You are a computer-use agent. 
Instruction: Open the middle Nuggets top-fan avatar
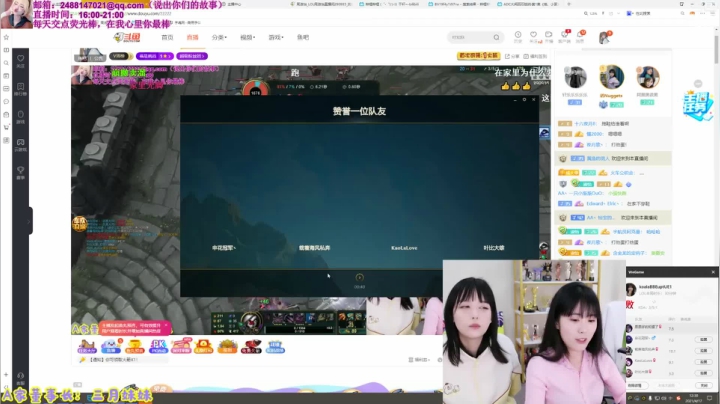click(x=611, y=77)
